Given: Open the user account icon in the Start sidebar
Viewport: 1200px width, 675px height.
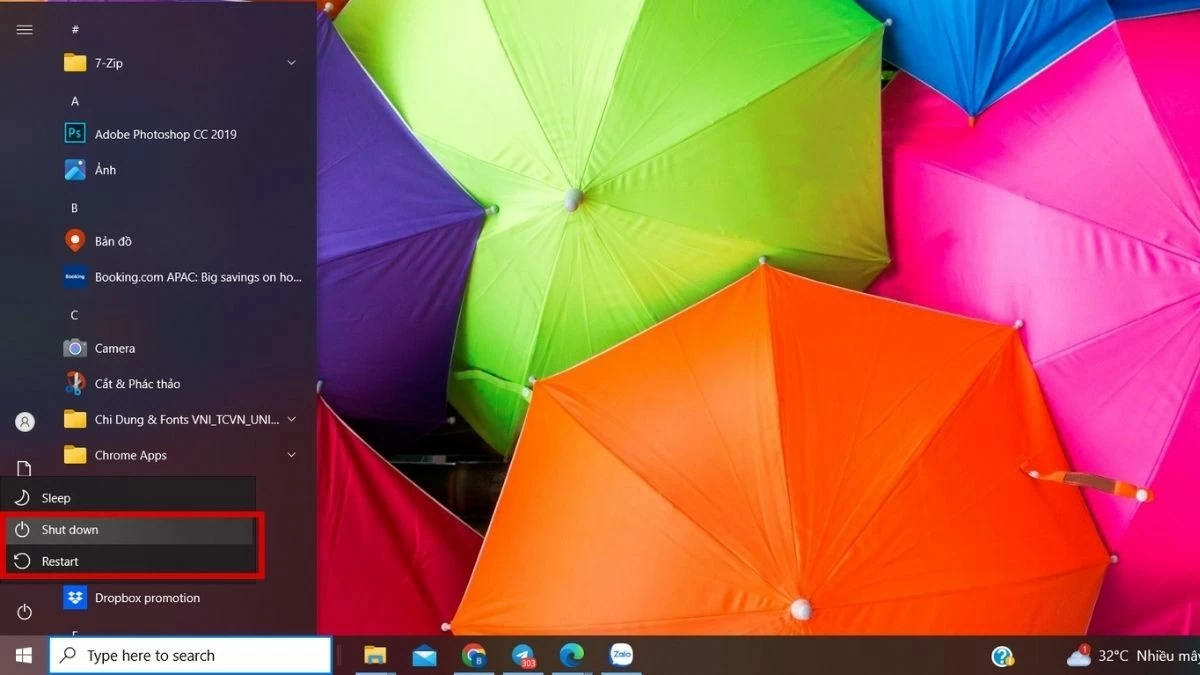Looking at the screenshot, I should click(24, 422).
